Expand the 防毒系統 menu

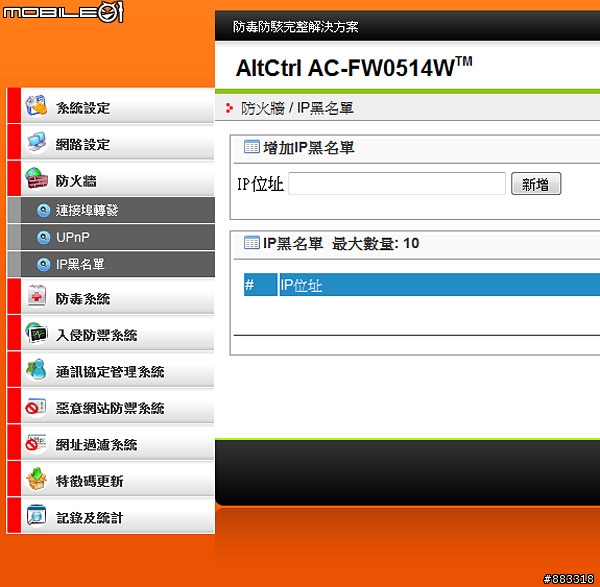click(x=111, y=297)
